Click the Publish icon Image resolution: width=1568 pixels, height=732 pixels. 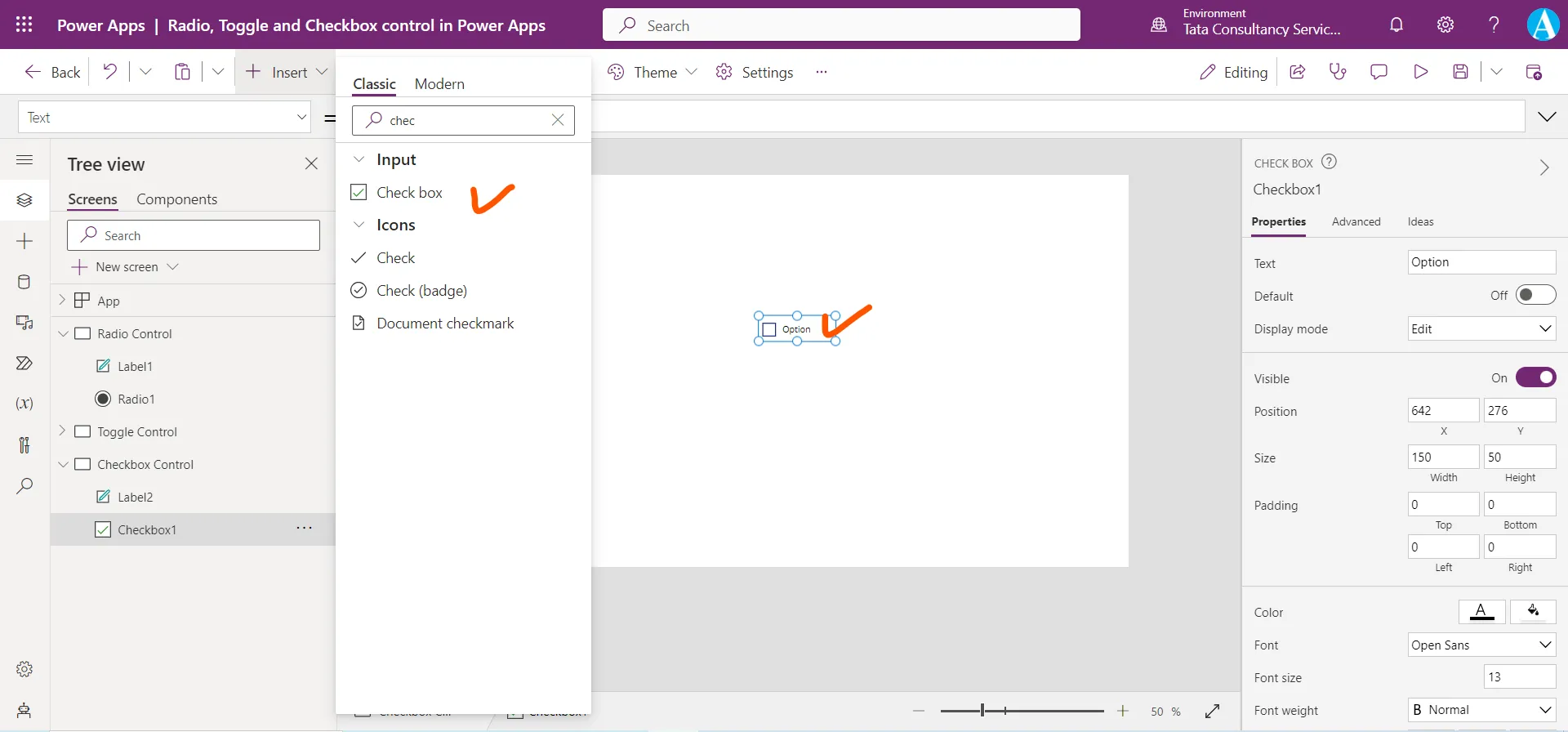click(x=1534, y=72)
